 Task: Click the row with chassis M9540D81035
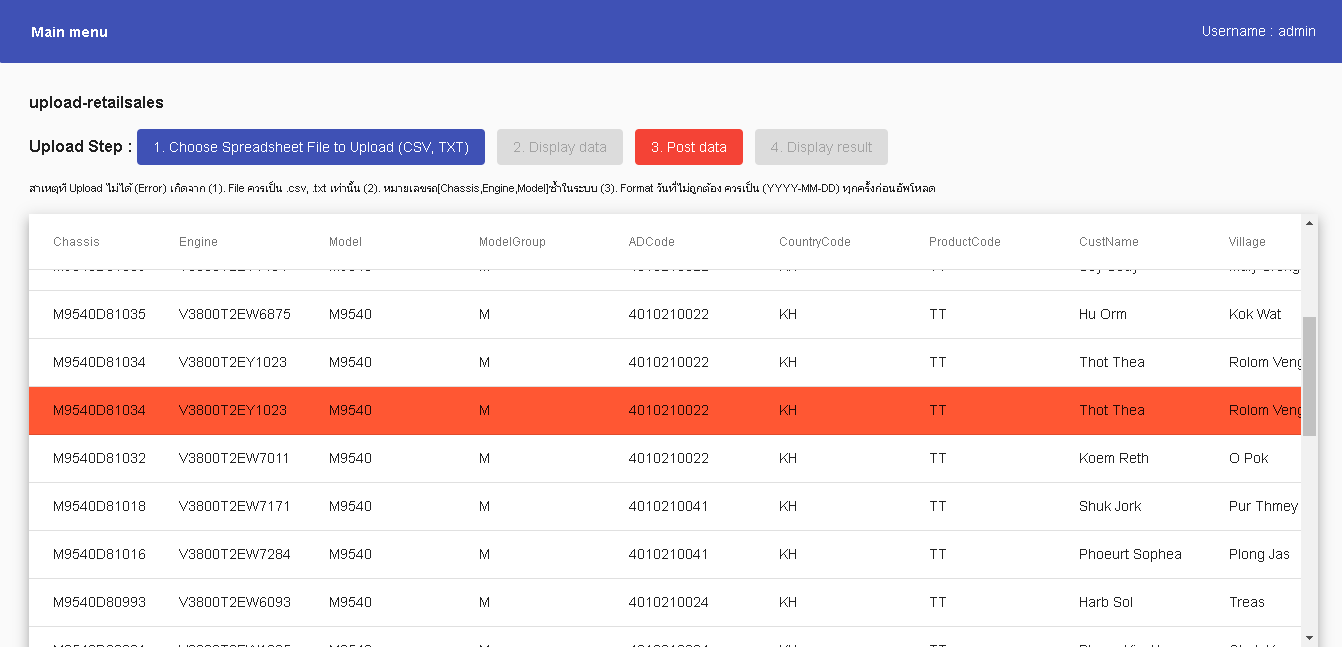(600, 314)
